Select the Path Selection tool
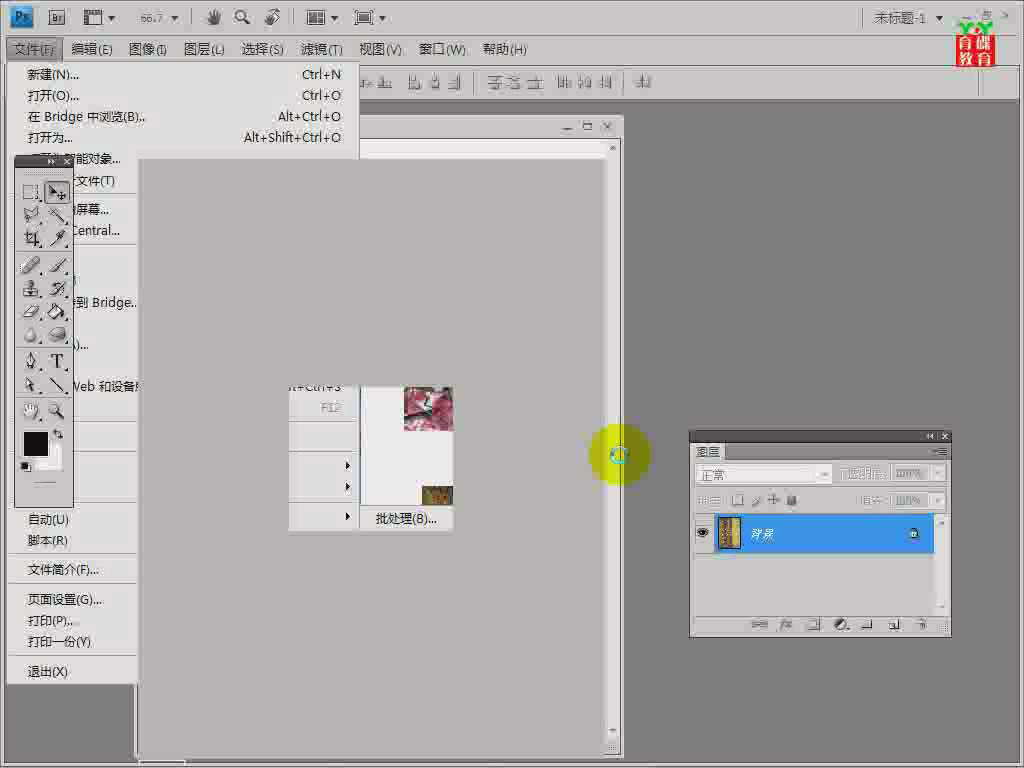 point(31,385)
